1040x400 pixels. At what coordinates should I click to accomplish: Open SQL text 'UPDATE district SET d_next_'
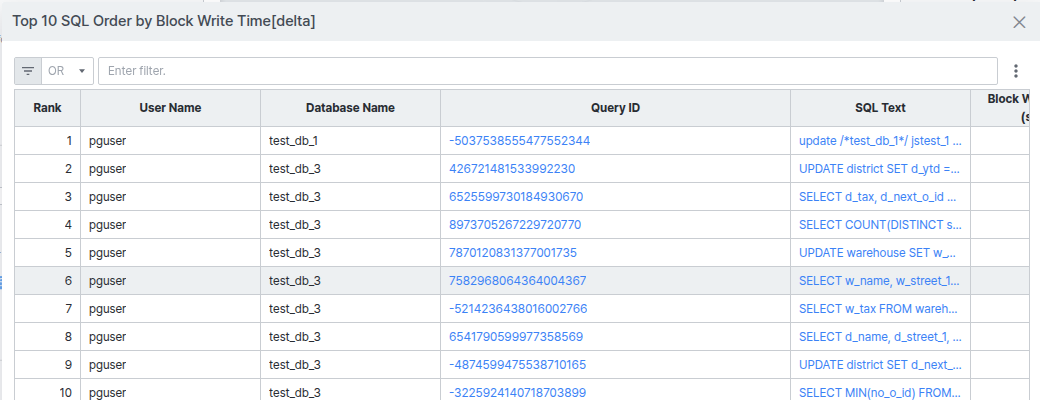[880, 365]
